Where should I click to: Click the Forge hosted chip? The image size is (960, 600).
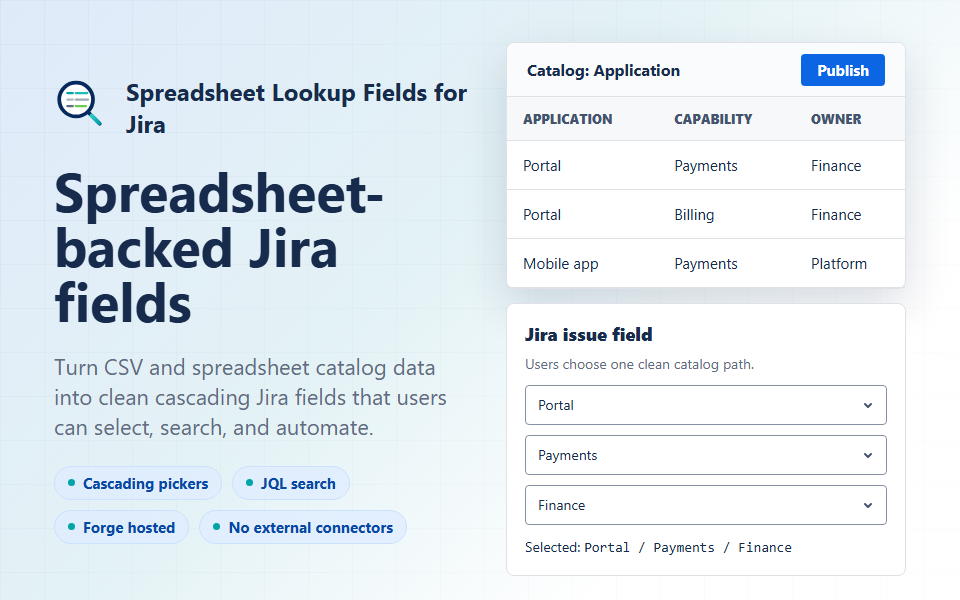121,527
